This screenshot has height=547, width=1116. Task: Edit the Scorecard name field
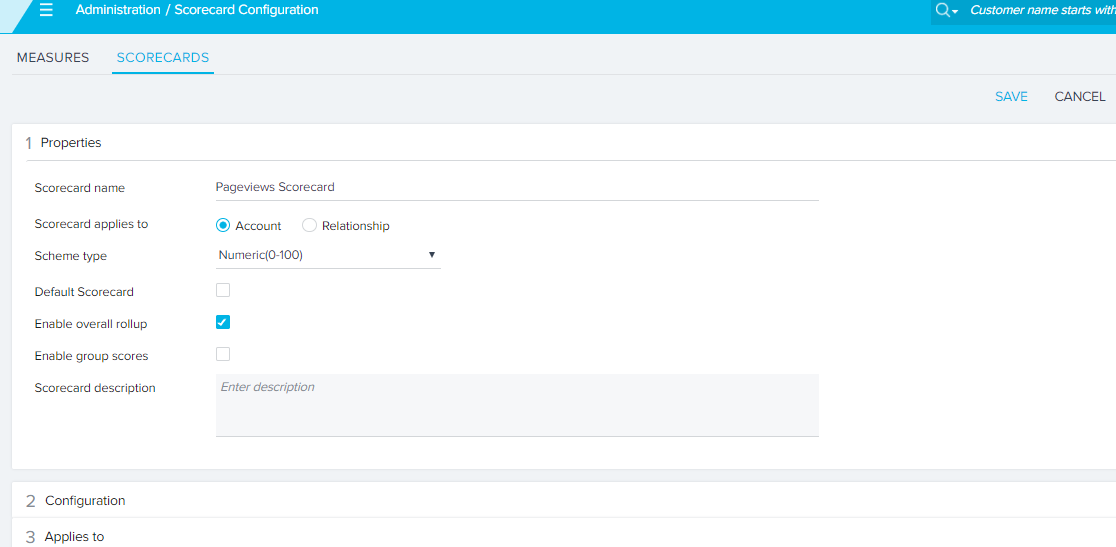click(517, 188)
